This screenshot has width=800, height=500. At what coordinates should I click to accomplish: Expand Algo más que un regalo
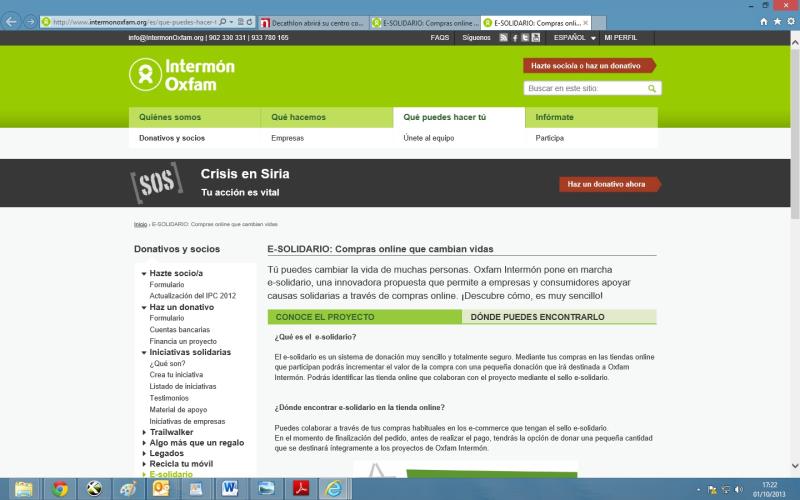[x=144, y=443]
